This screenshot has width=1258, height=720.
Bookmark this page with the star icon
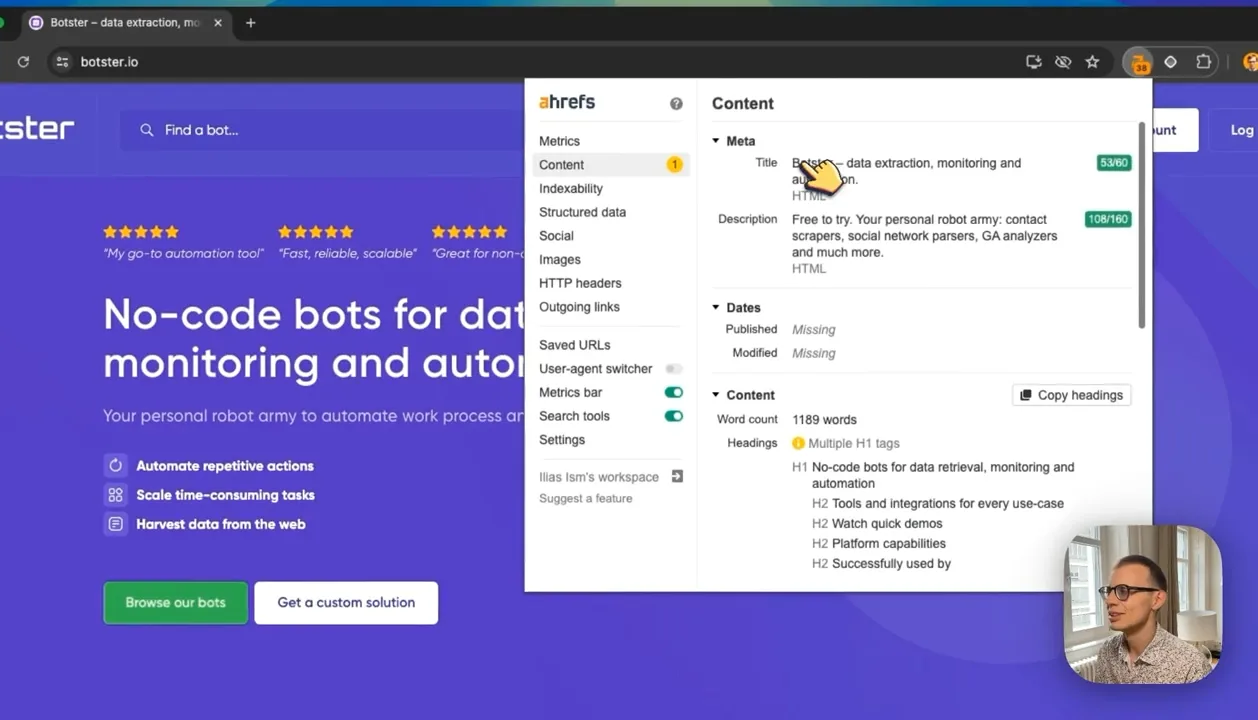click(1092, 62)
